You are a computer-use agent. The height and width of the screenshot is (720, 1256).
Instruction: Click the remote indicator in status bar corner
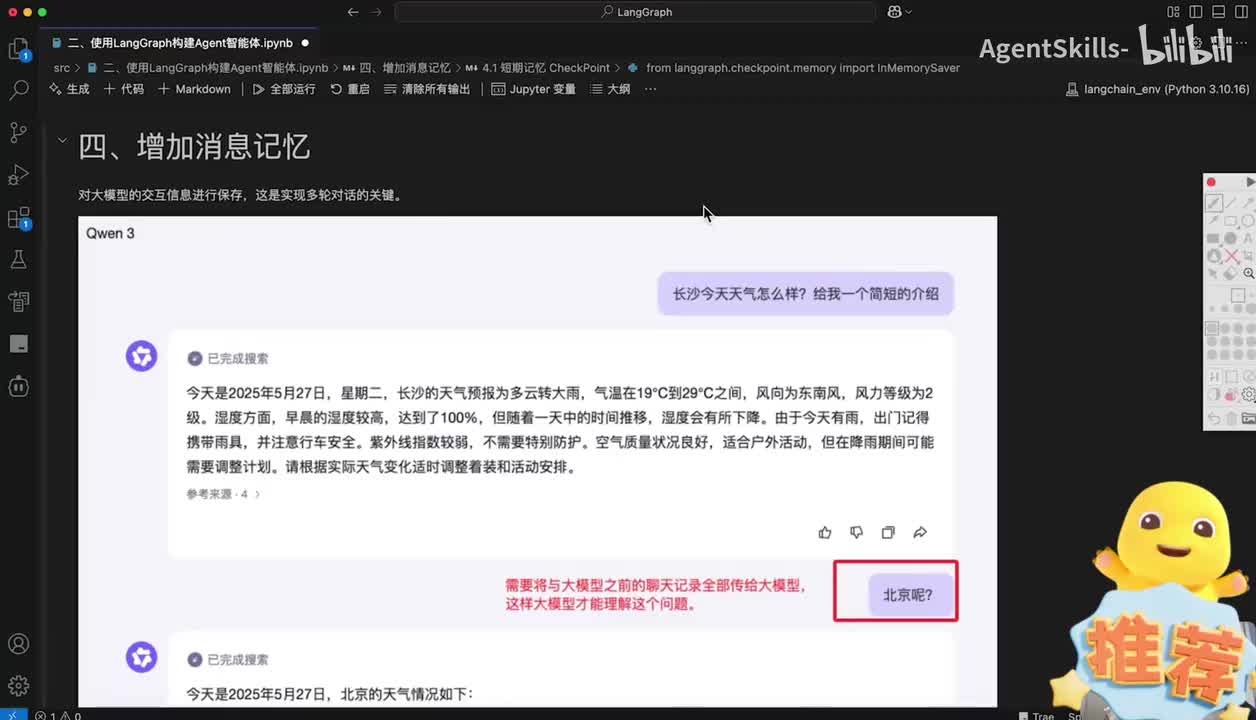click(x=13, y=716)
